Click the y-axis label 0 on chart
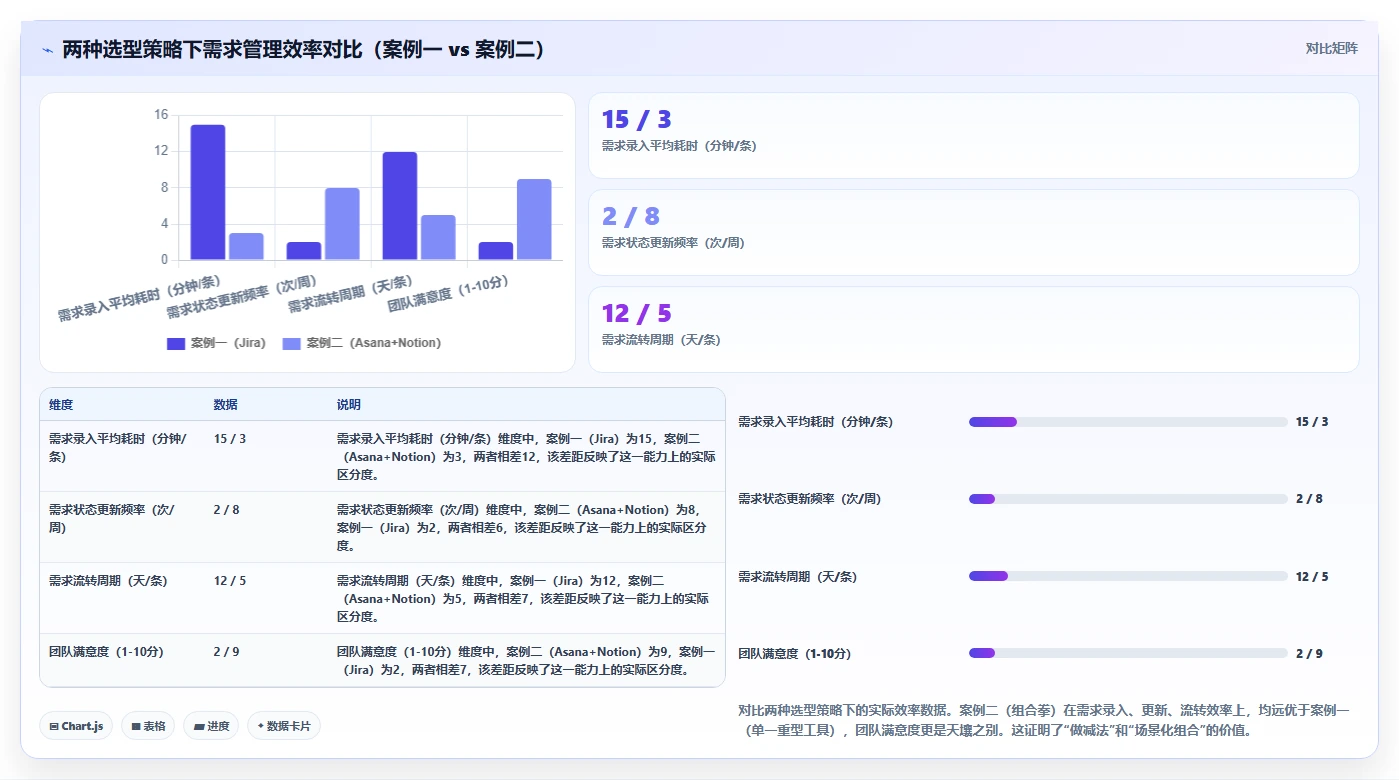 (x=164, y=260)
